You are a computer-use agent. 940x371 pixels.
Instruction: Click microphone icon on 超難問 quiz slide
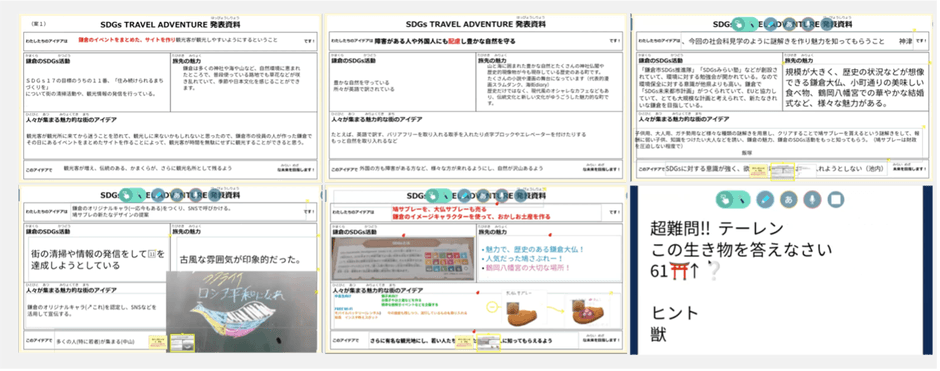coord(812,200)
